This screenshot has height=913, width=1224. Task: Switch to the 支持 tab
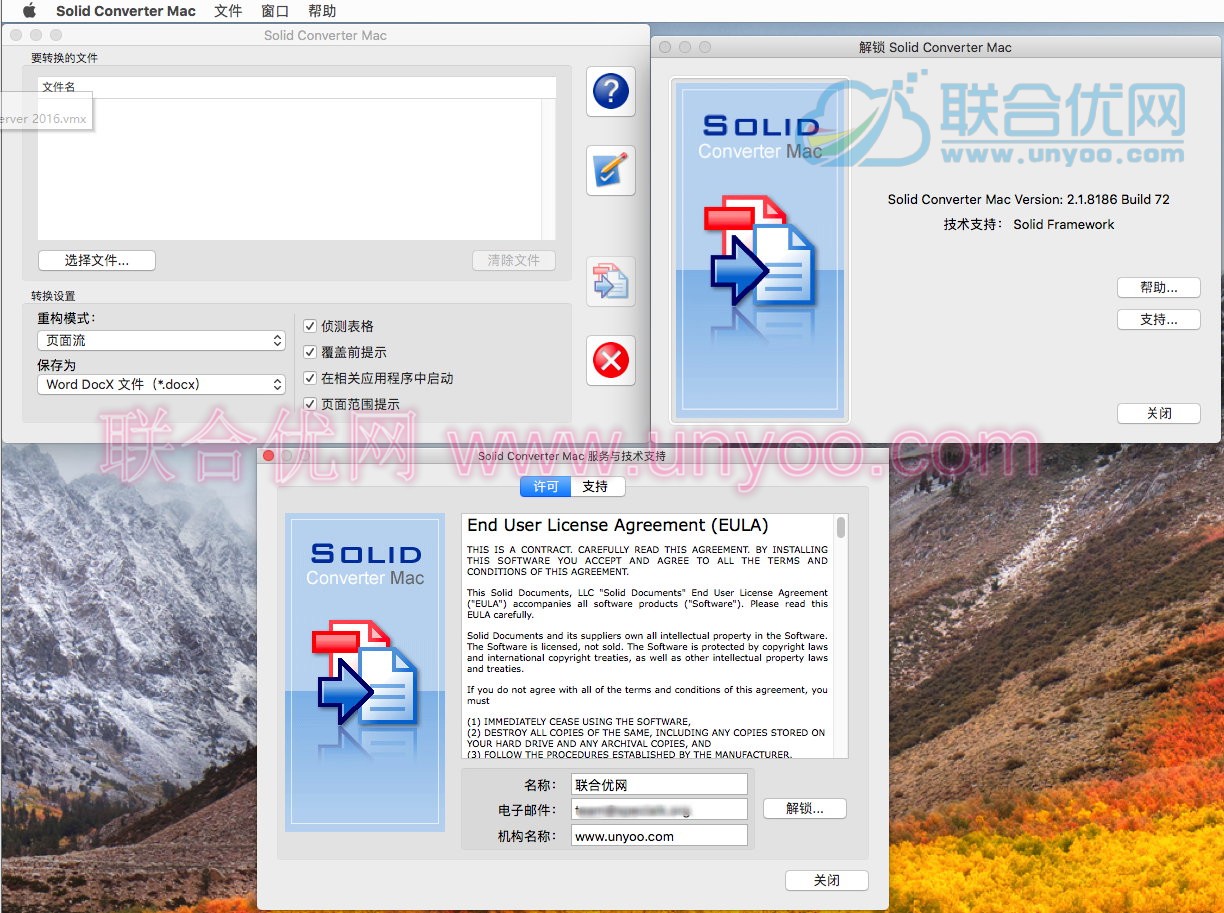click(x=596, y=486)
